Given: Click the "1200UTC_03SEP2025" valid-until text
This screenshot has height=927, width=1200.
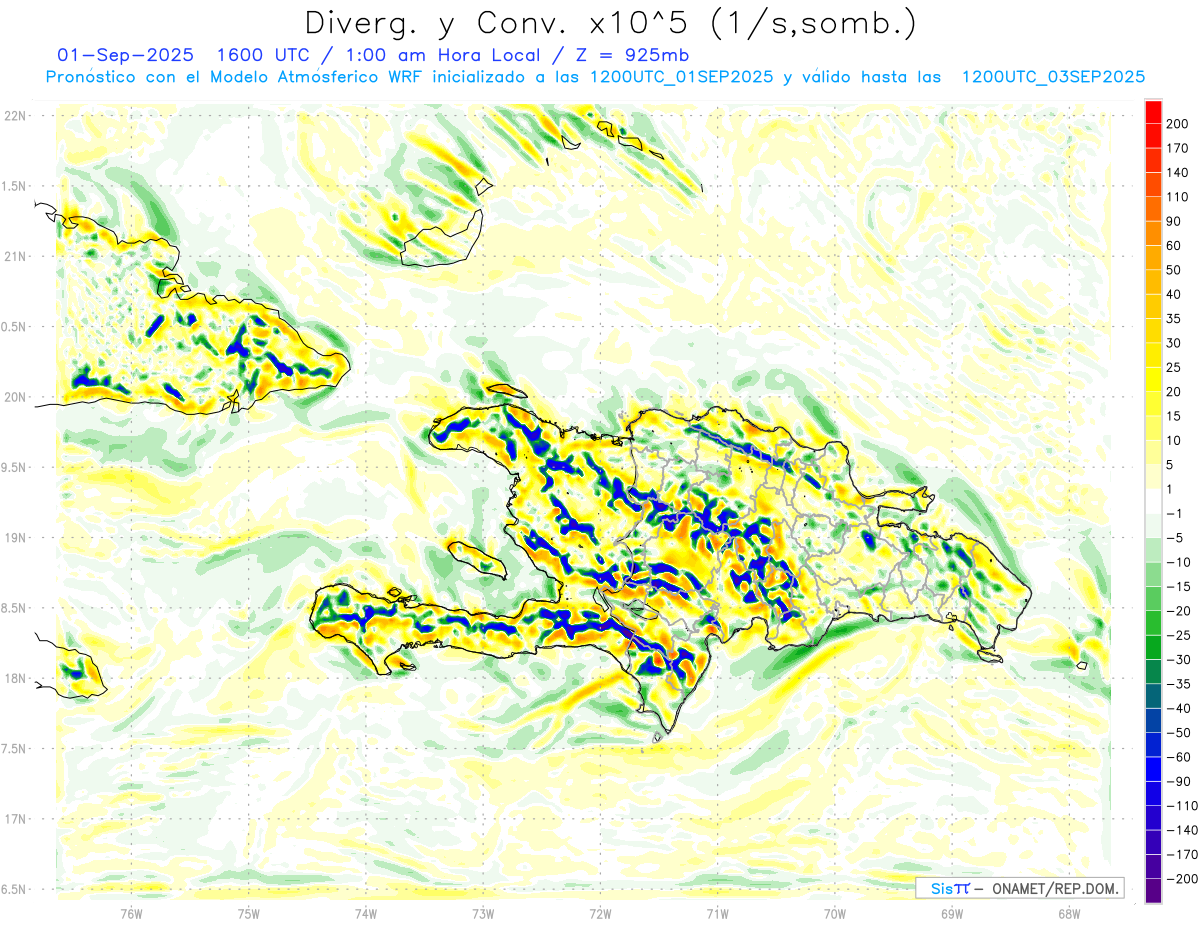Looking at the screenshot, I should coord(1053,77).
